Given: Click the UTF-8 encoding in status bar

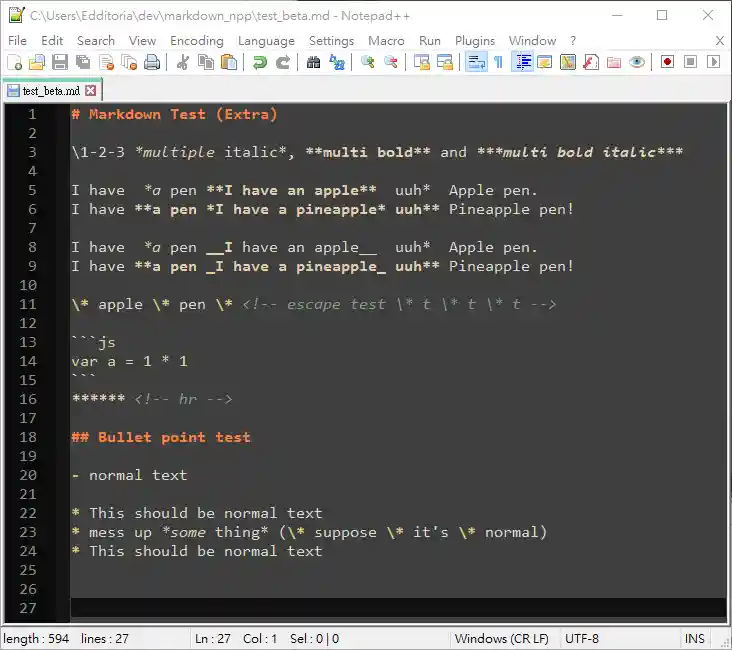Looking at the screenshot, I should 582,638.
